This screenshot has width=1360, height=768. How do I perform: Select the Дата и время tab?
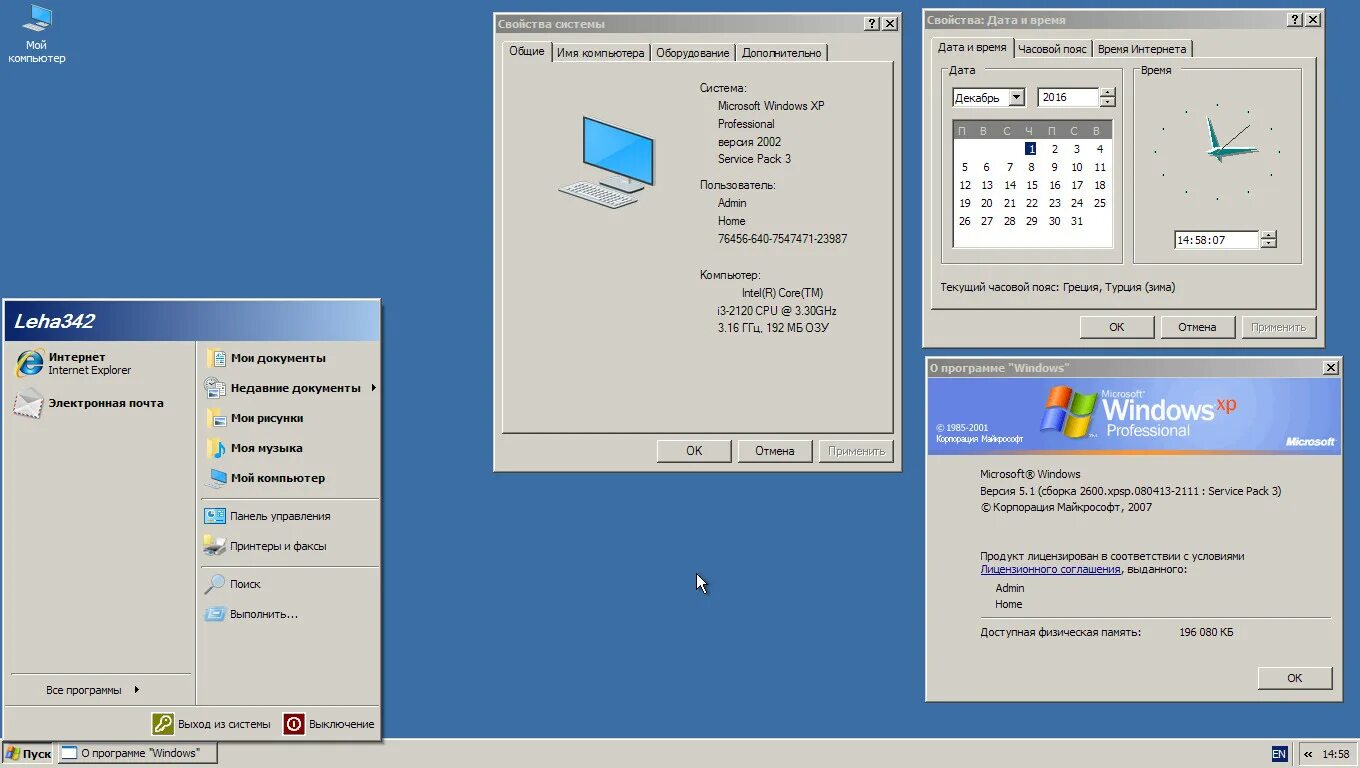click(972, 47)
